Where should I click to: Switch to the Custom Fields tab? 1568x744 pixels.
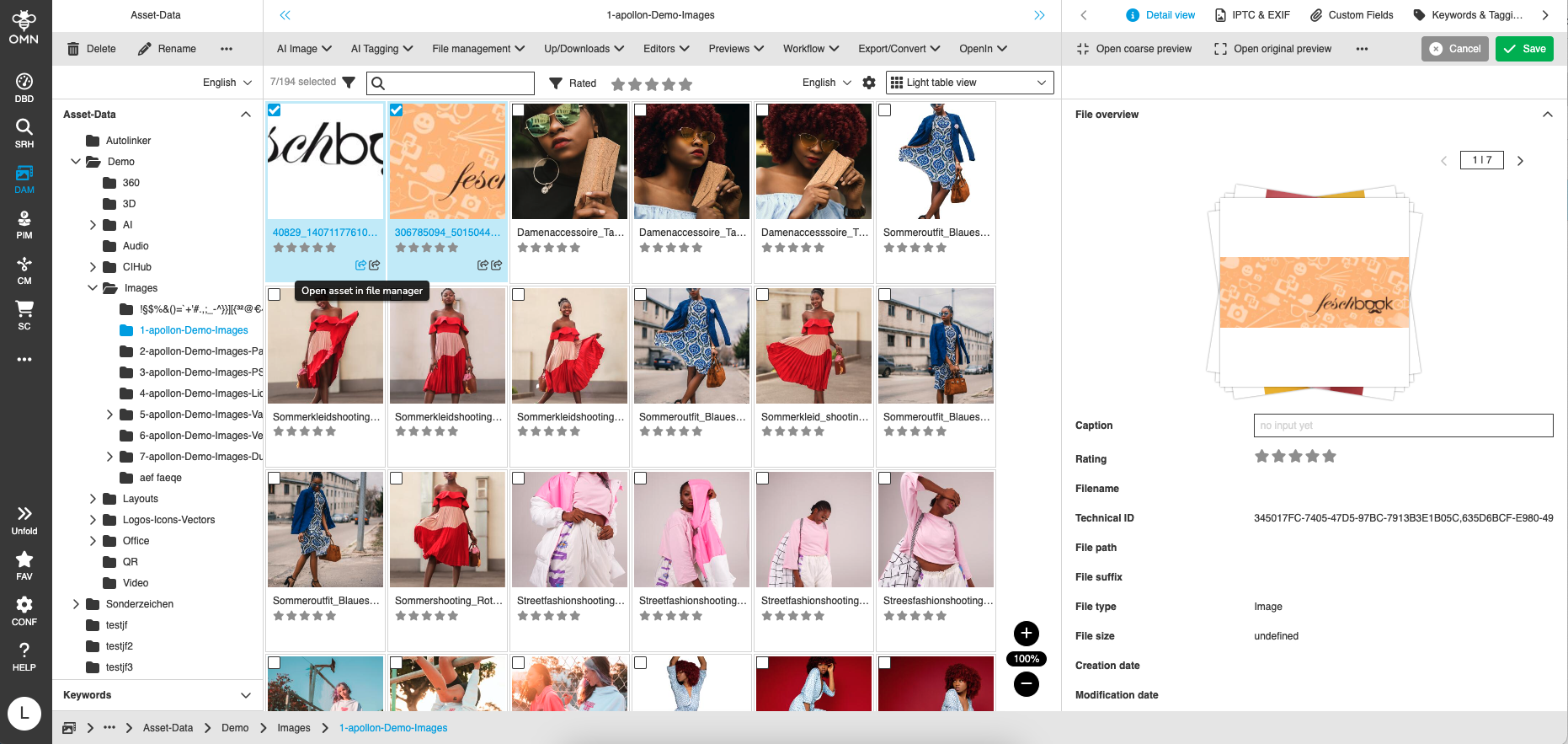coord(1352,15)
